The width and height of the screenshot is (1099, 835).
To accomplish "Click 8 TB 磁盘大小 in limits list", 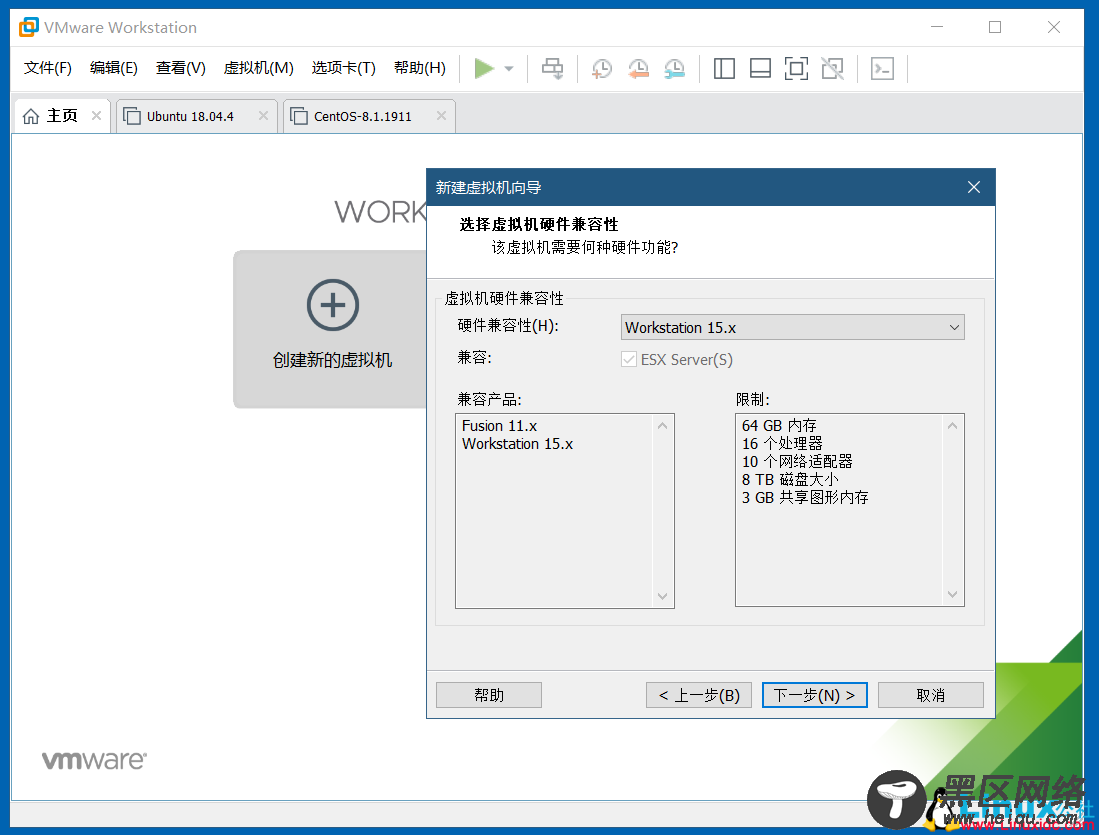I will click(790, 480).
